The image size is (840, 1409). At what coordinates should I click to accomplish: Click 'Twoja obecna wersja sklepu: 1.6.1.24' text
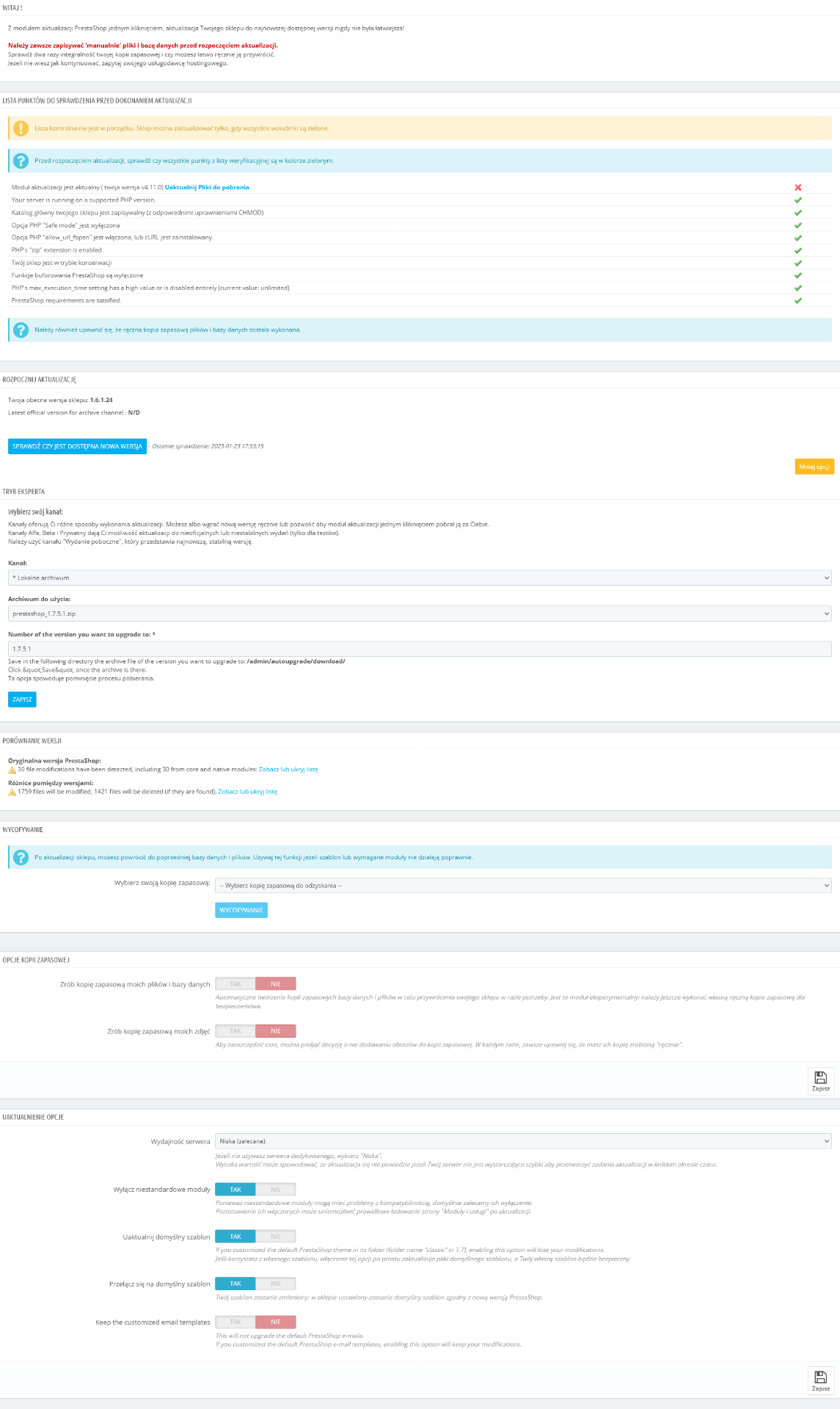pos(60,400)
